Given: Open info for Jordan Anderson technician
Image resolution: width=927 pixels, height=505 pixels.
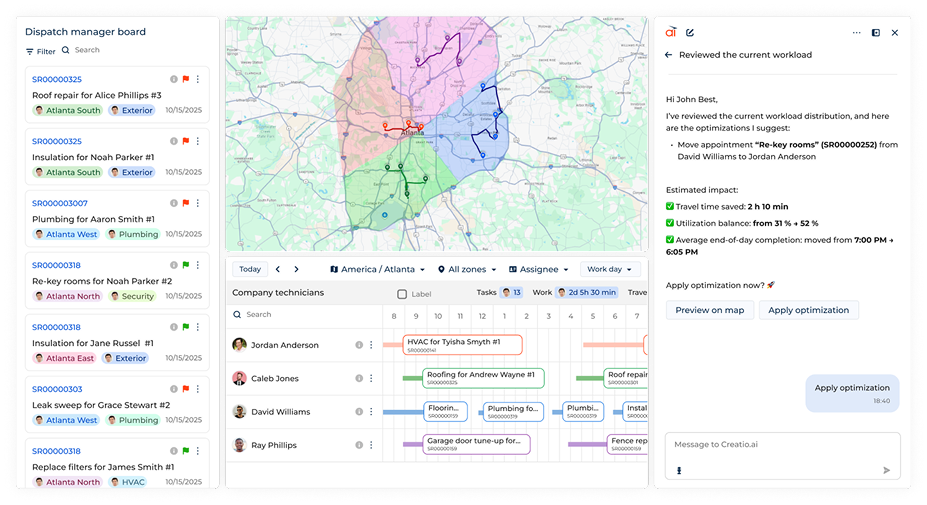Looking at the screenshot, I should (358, 345).
